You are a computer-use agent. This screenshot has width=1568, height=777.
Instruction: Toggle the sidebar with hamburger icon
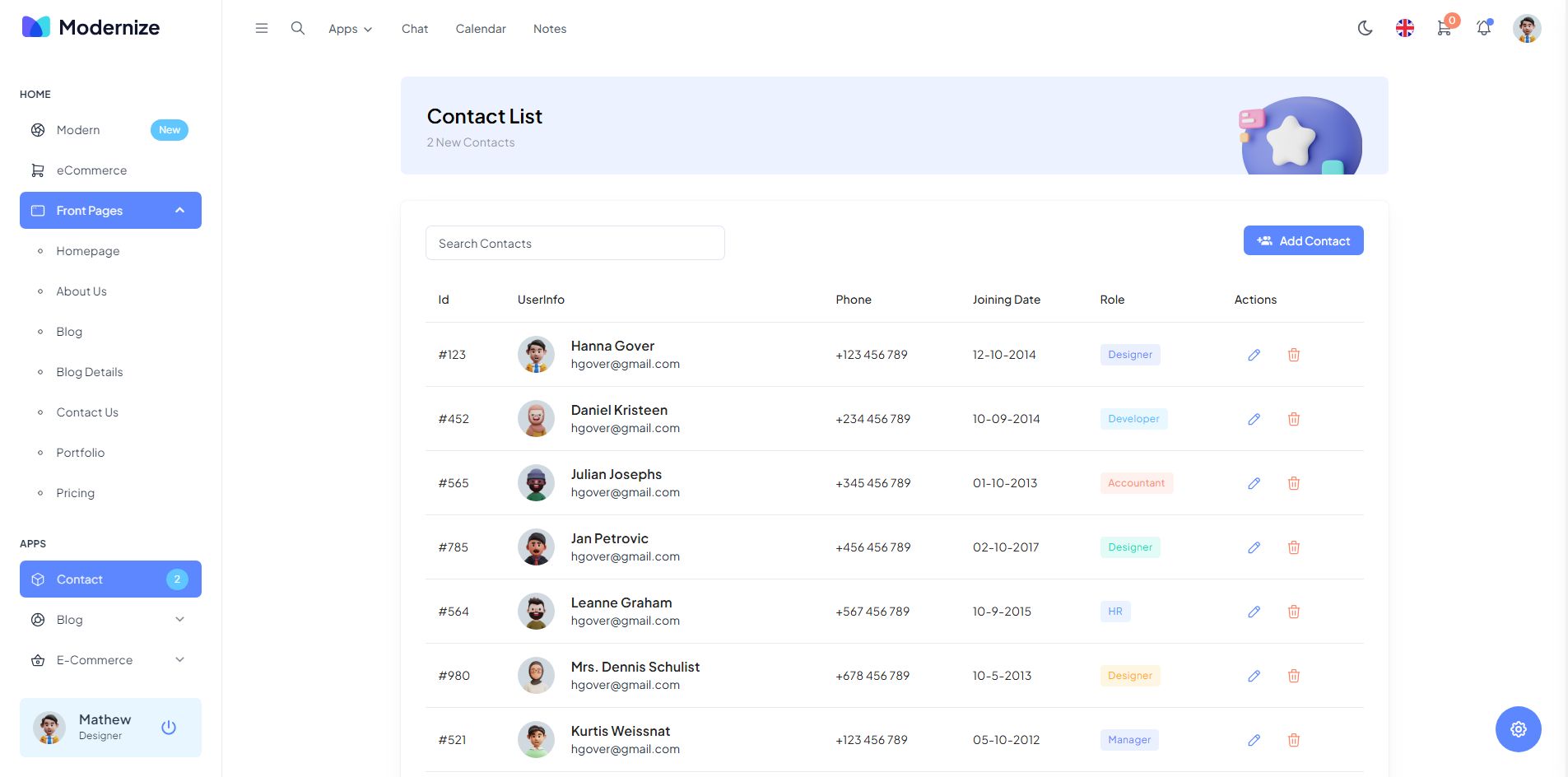262,29
